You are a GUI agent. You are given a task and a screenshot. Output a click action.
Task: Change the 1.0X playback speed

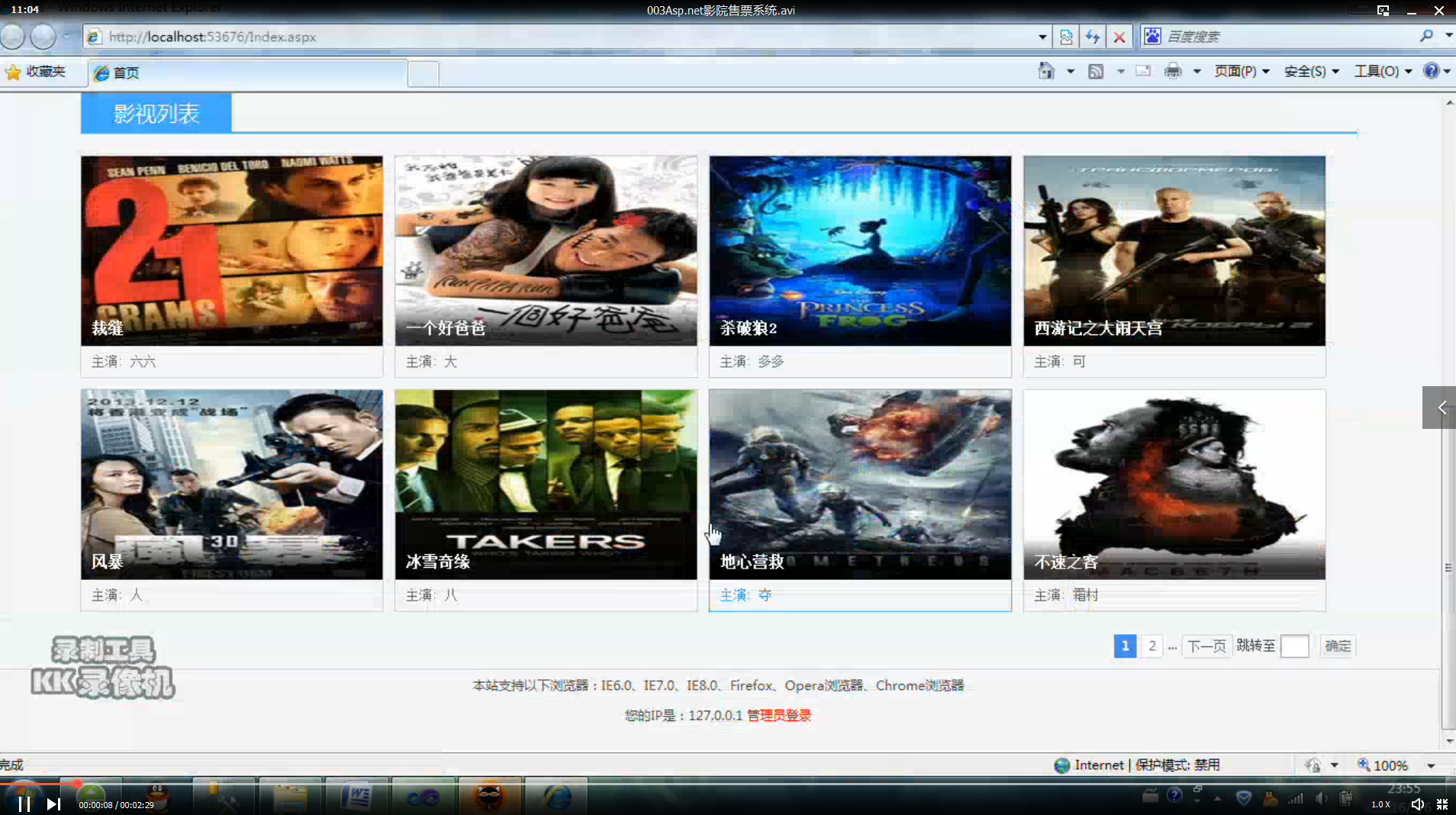[x=1380, y=804]
